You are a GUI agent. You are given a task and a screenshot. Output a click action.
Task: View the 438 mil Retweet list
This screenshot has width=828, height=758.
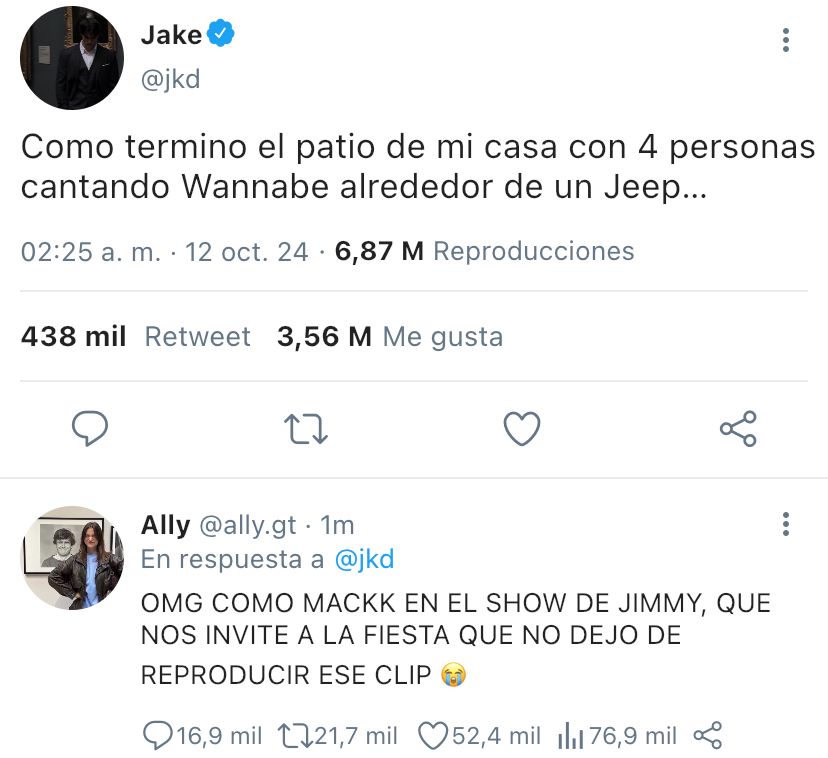[136, 336]
